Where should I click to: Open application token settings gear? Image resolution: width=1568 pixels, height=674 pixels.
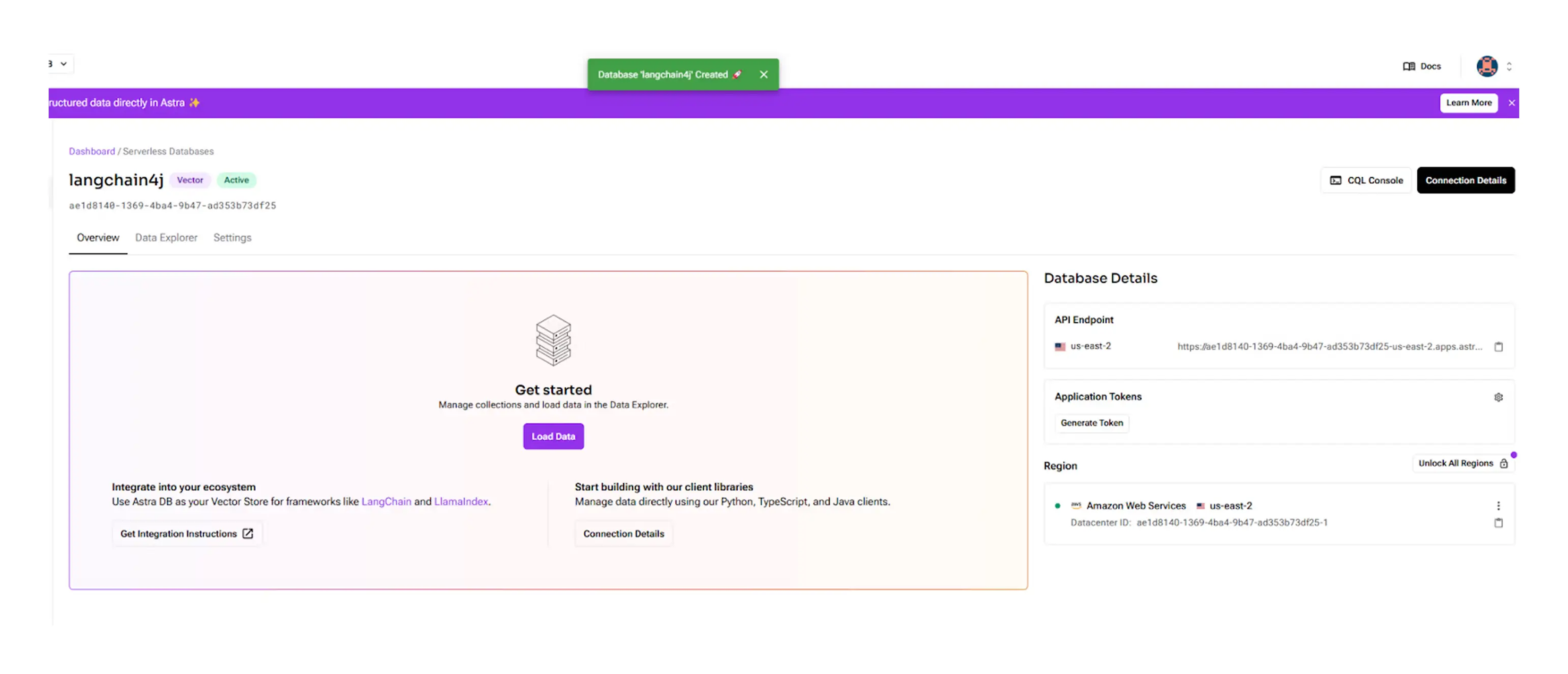coord(1498,397)
